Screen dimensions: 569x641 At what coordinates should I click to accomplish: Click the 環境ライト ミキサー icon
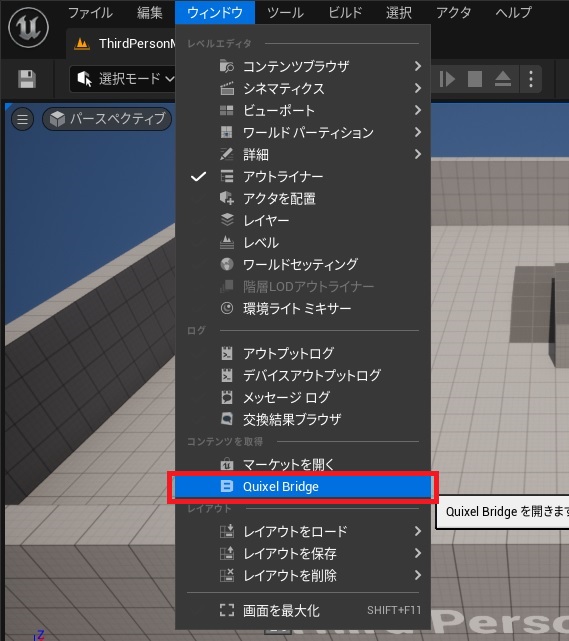coord(227,308)
